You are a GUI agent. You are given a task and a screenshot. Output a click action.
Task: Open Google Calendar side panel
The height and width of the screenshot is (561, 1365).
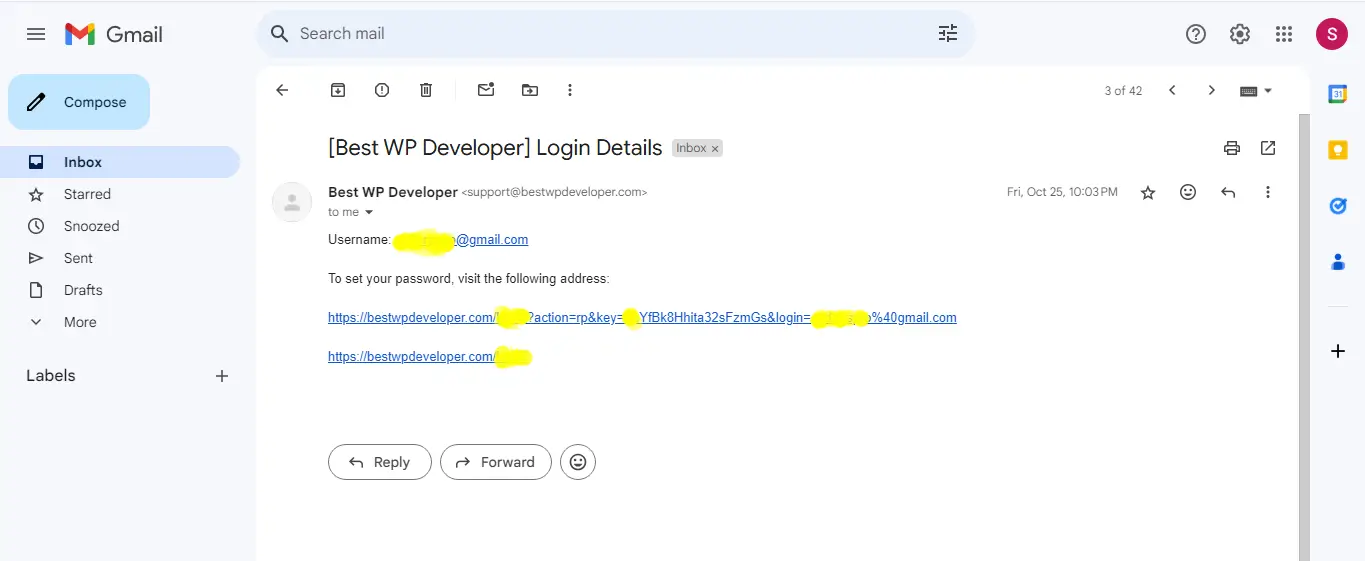pyautogui.click(x=1337, y=94)
